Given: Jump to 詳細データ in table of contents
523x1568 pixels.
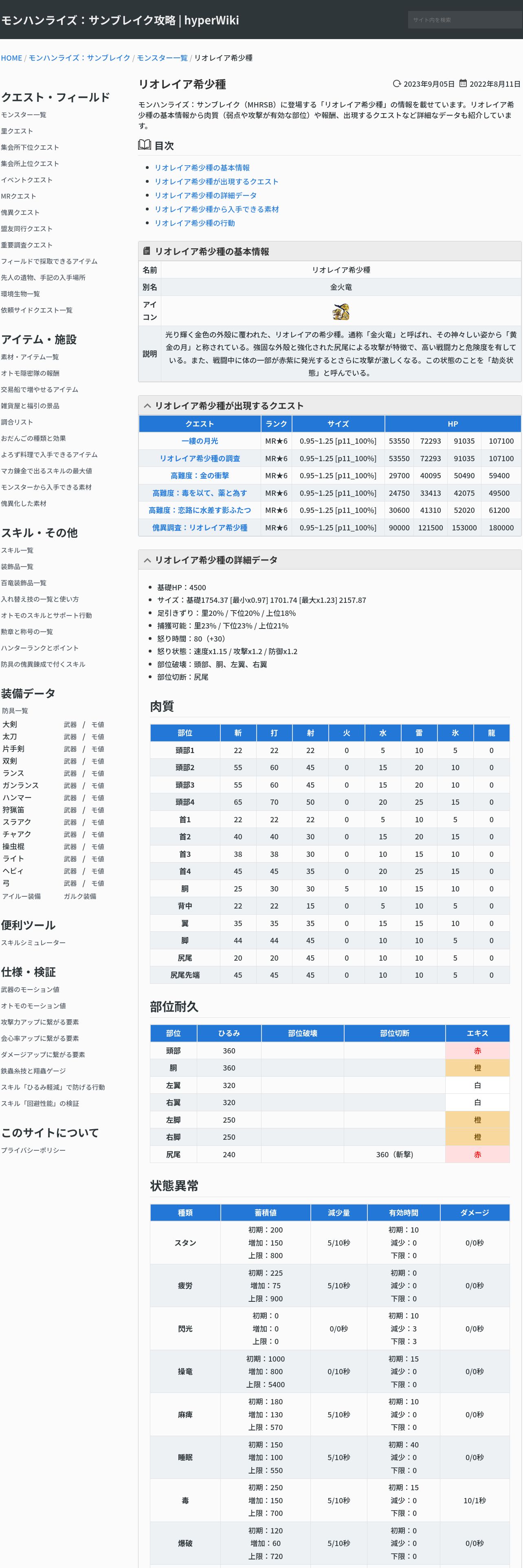Looking at the screenshot, I should click(x=206, y=195).
